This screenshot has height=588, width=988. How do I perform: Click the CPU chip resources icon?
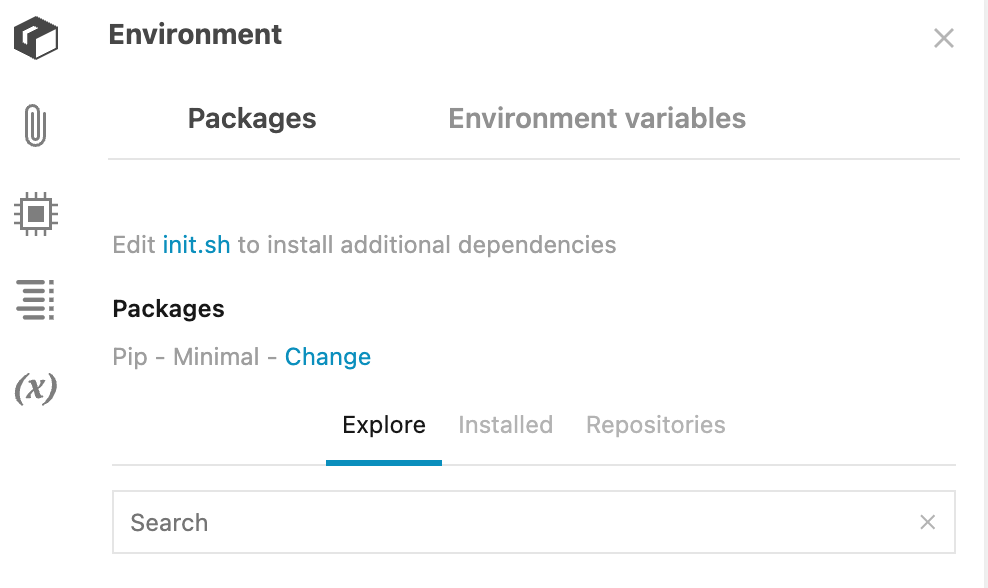pyautogui.click(x=36, y=212)
